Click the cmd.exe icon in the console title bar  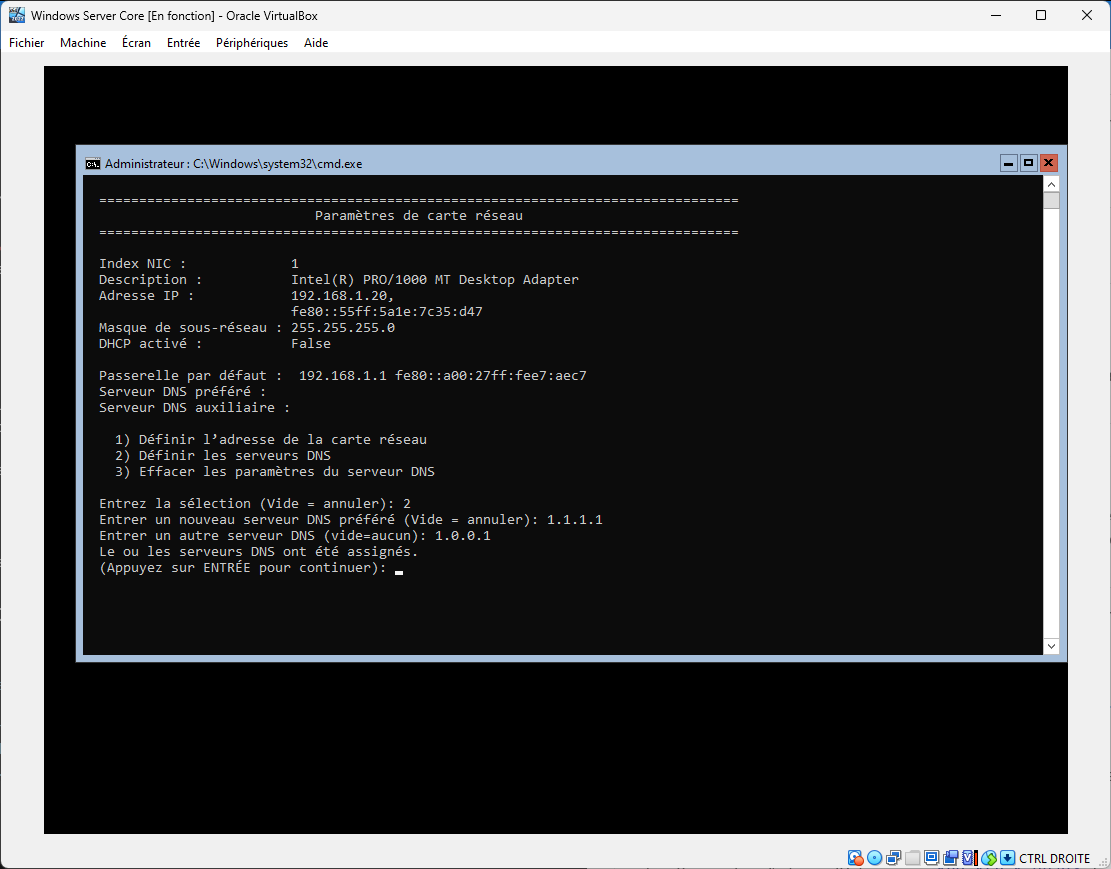(x=93, y=164)
